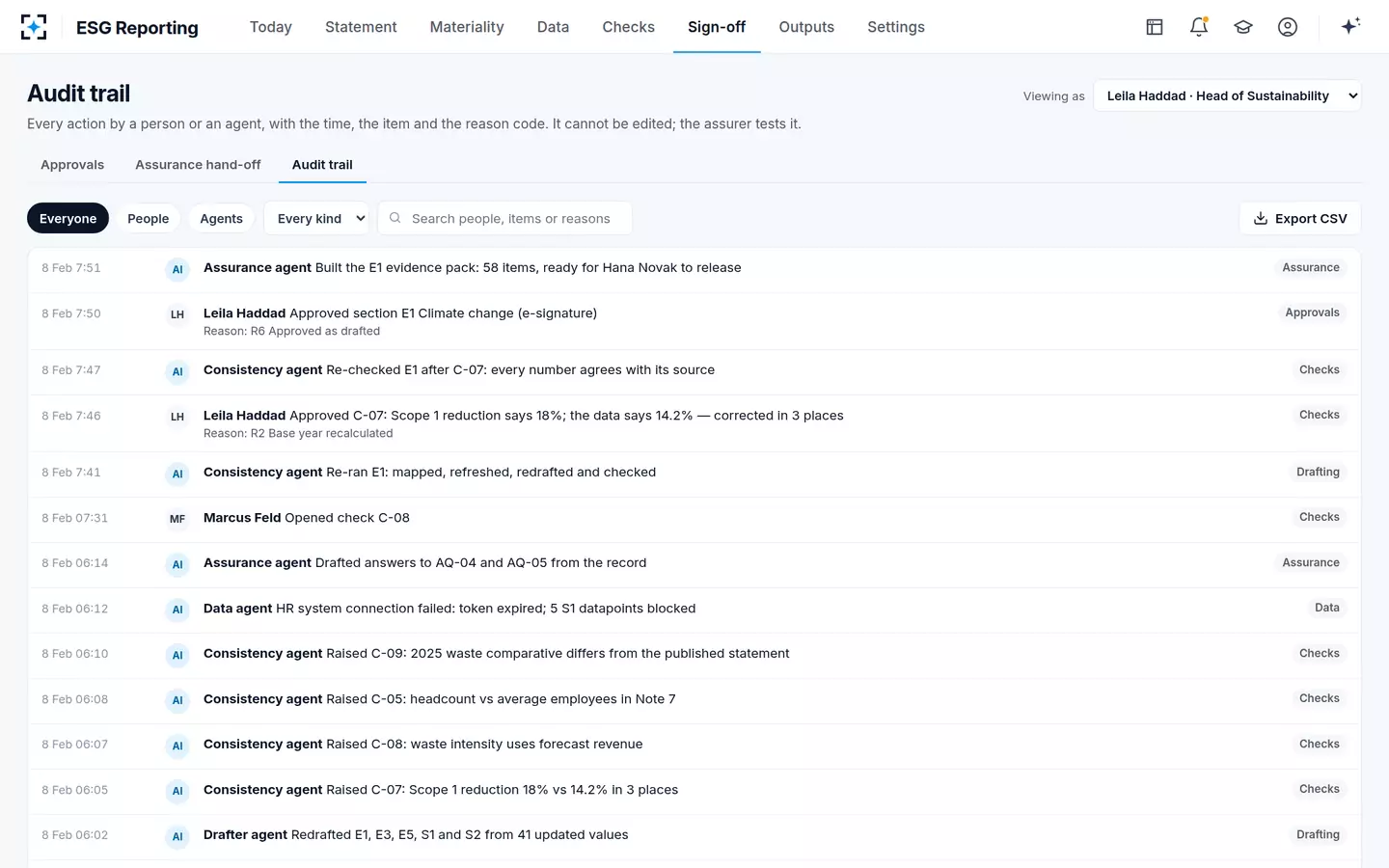
Task: Click the AI avatar on the 7:47 row
Action: tap(177, 371)
